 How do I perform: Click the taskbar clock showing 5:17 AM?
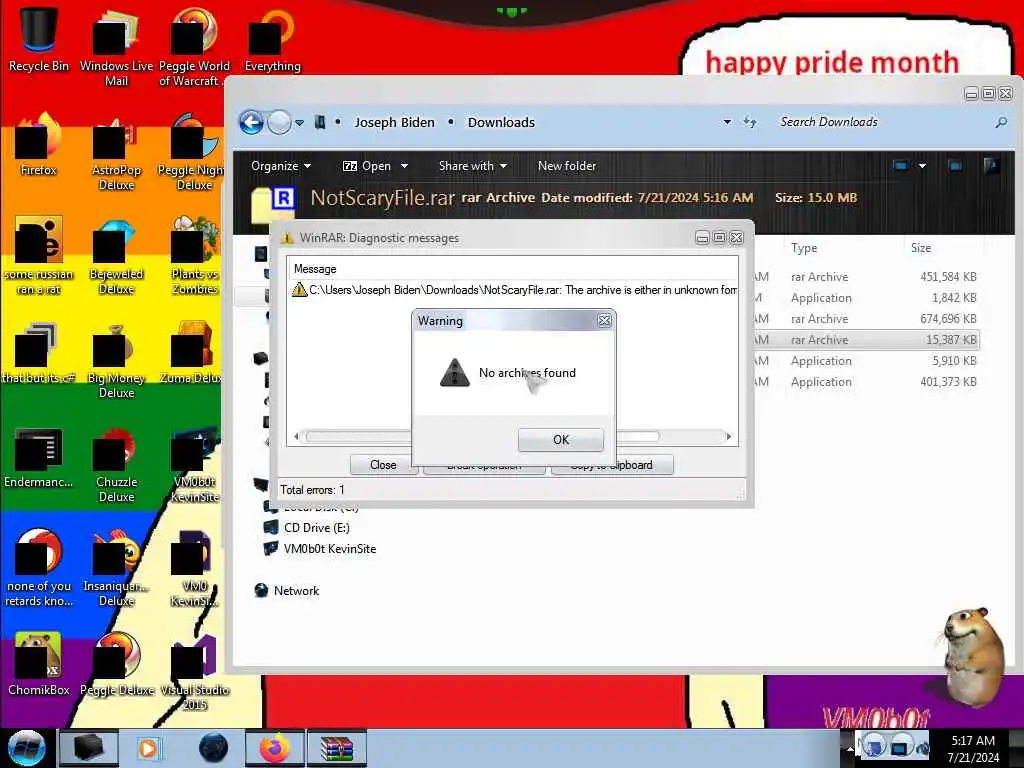973,748
